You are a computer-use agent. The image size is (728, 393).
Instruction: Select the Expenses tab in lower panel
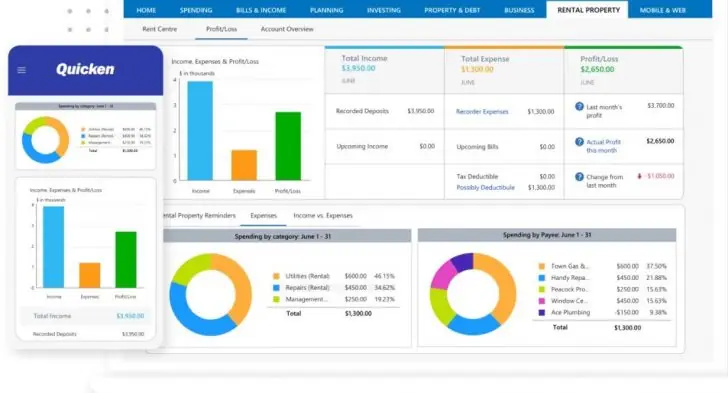point(263,216)
